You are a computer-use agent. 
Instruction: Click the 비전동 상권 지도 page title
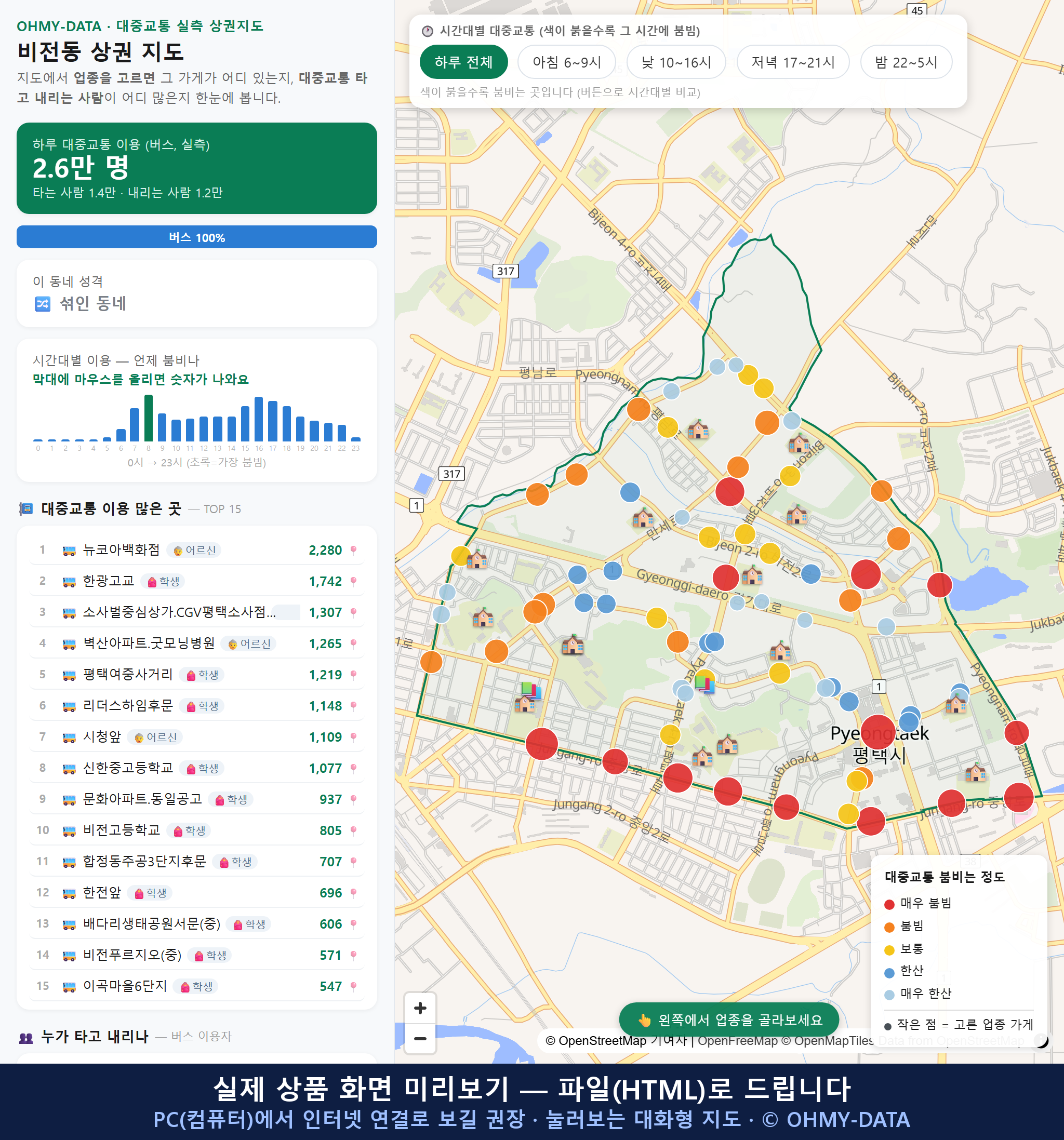[101, 51]
